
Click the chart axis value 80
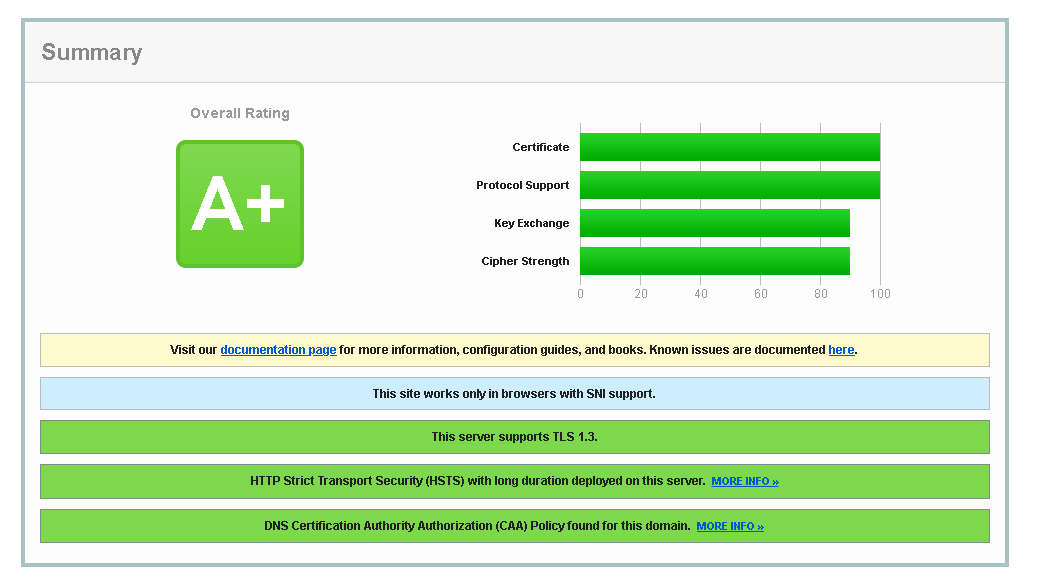click(x=821, y=293)
